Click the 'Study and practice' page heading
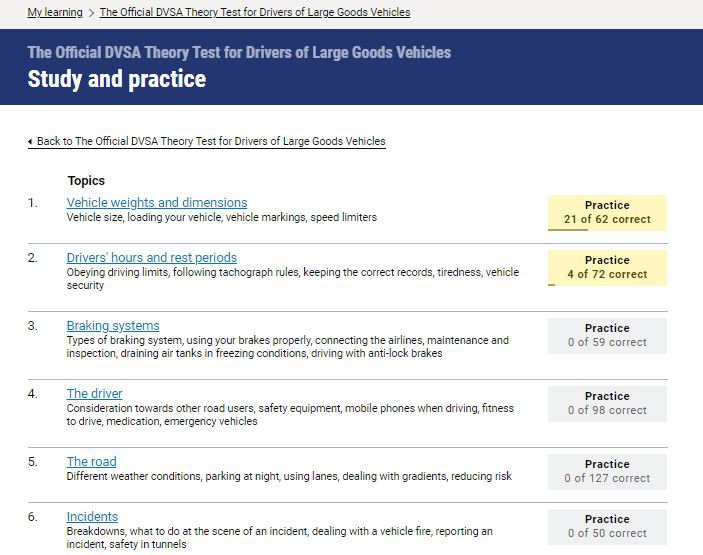This screenshot has width=703, height=555. [x=117, y=79]
